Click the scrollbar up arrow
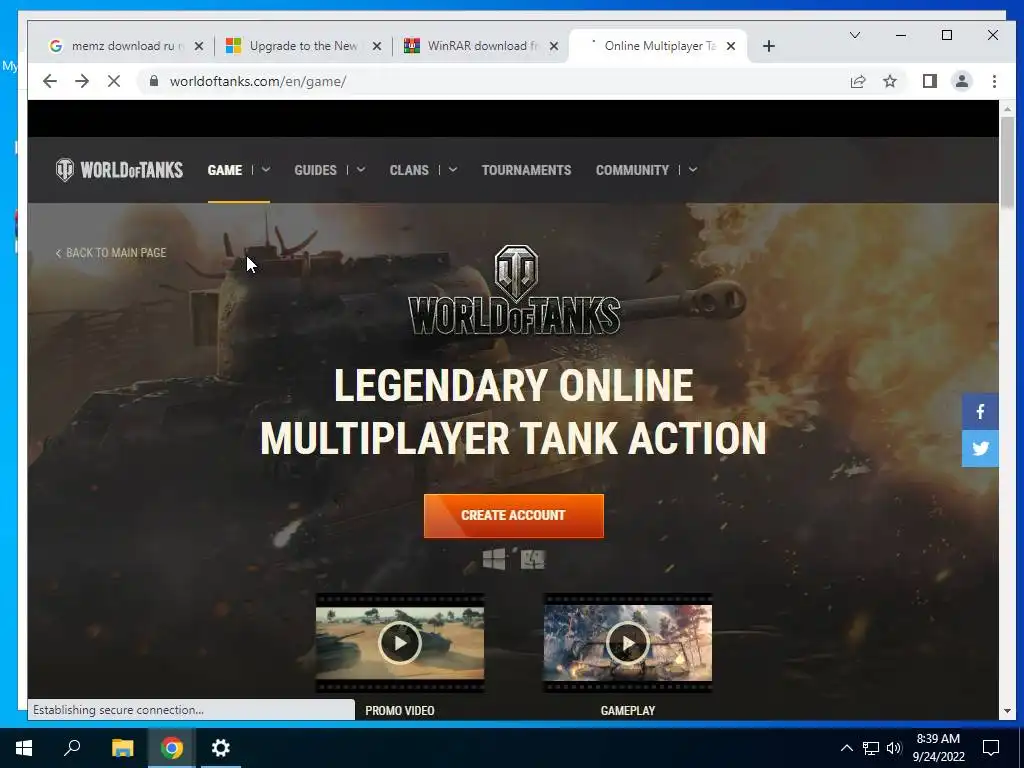Image resolution: width=1024 pixels, height=768 pixels. pos(1007,109)
